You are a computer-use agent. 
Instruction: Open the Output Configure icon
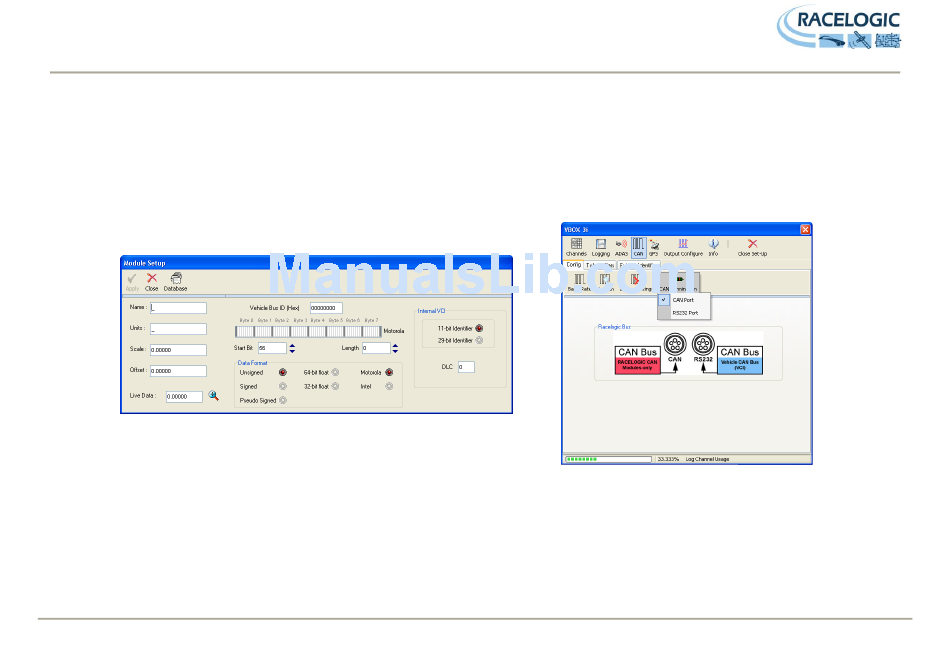point(683,246)
